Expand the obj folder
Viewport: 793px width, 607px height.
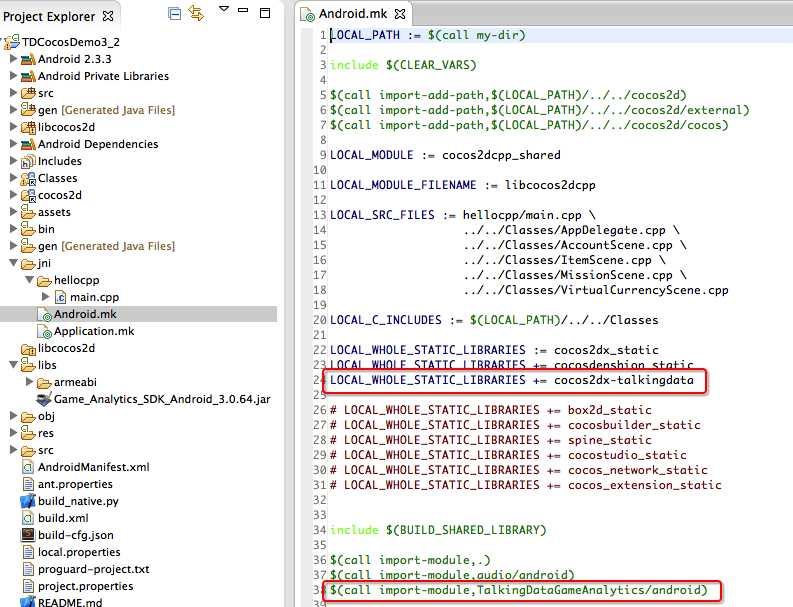14,416
